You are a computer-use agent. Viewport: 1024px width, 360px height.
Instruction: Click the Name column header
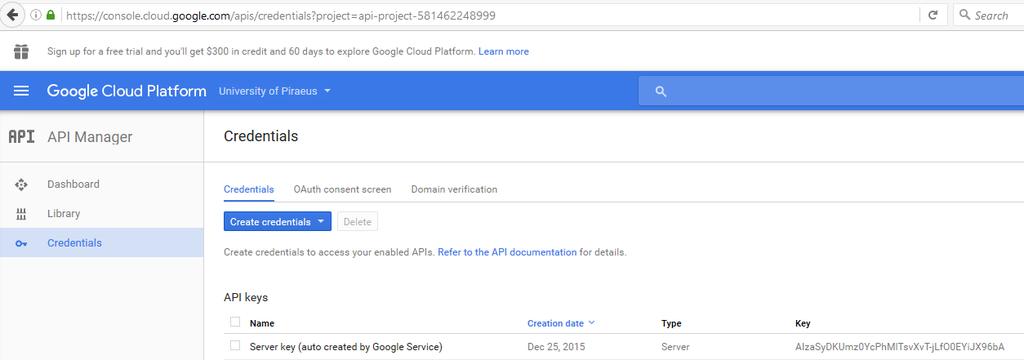tap(262, 323)
